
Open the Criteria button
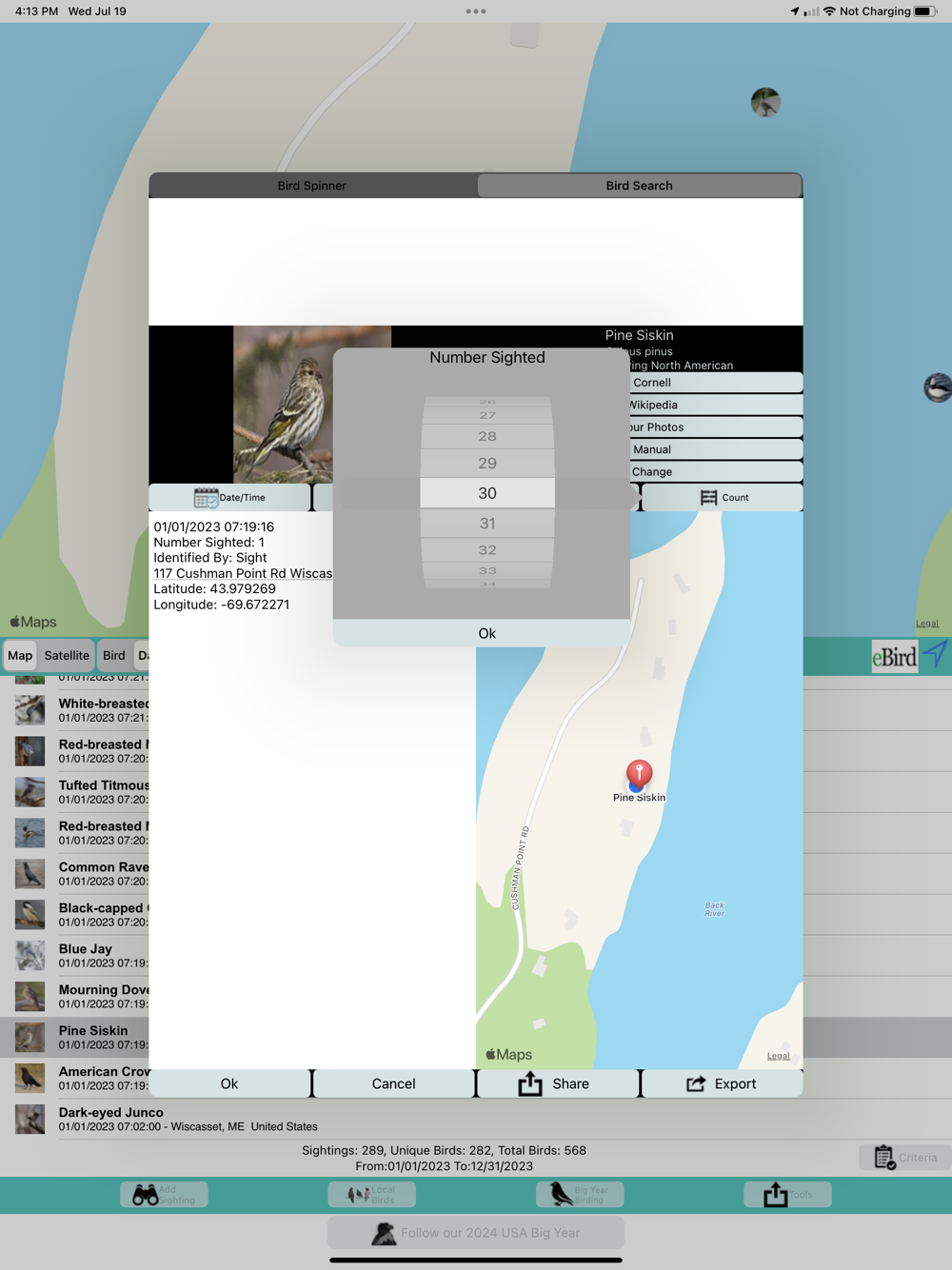[x=905, y=1158]
